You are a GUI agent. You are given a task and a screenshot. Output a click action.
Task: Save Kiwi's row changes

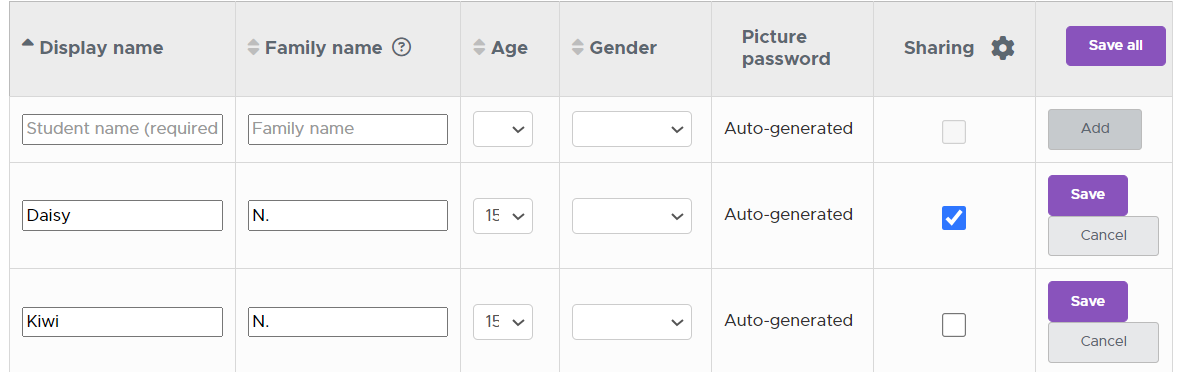pos(1087,301)
